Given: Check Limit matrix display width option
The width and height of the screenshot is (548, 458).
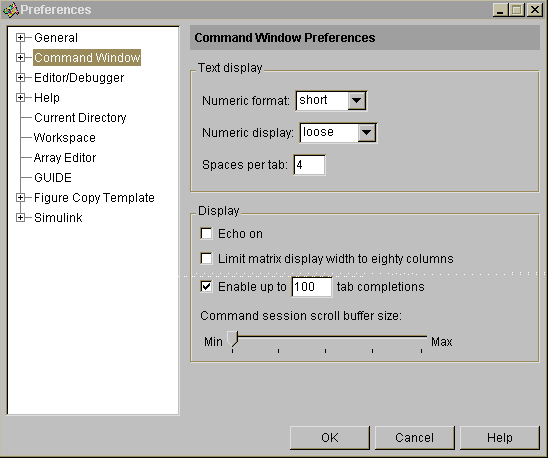Looking at the screenshot, I should 206,259.
